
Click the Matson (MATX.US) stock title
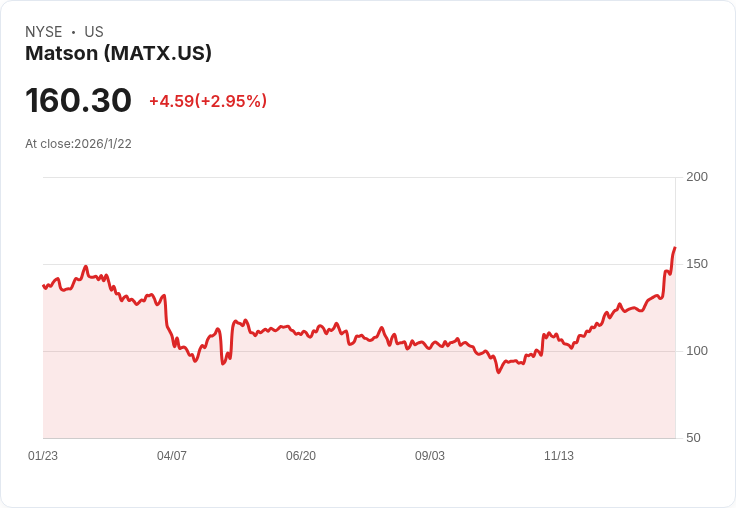coord(118,54)
